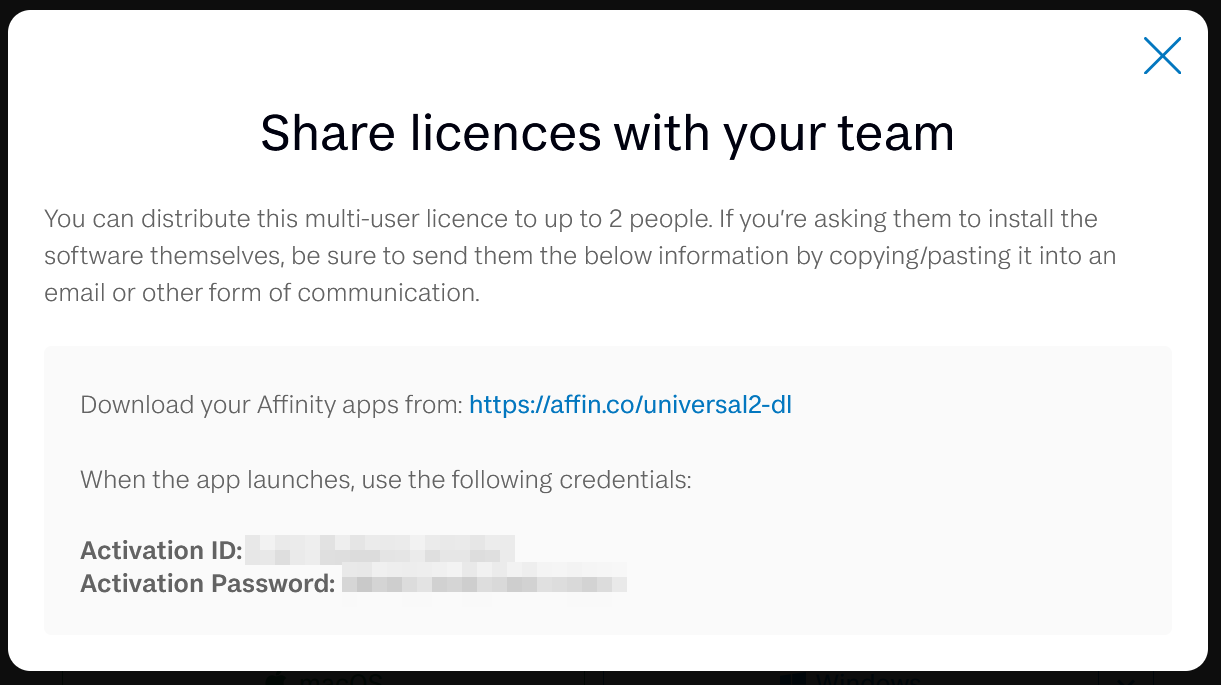Viewport: 1221px width, 685px height.
Task: Select the blurred Activation Password value
Action: click(x=484, y=583)
